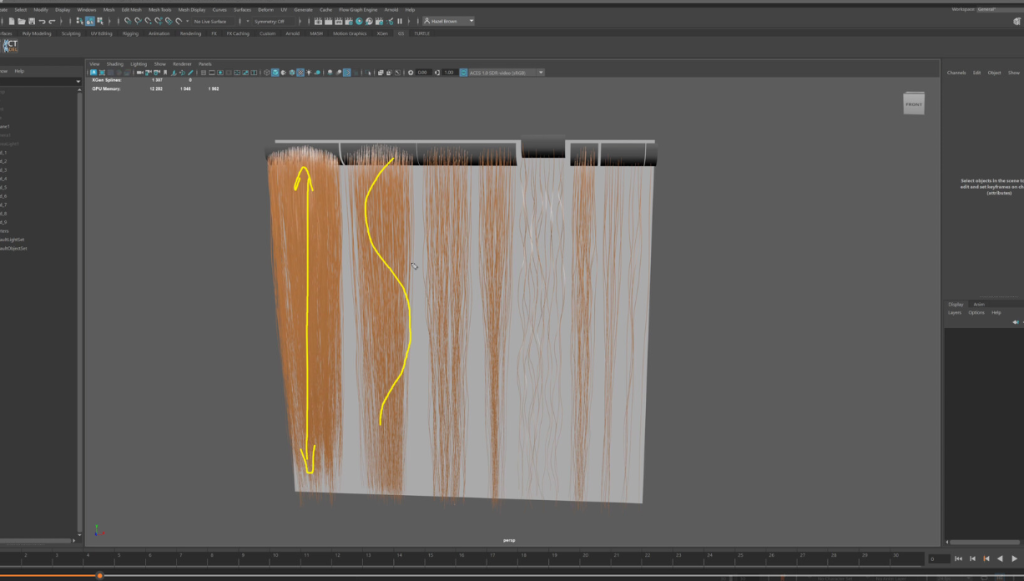Viewport: 1024px width, 581px height.
Task: Click the go to start playback button
Action: coord(958,559)
